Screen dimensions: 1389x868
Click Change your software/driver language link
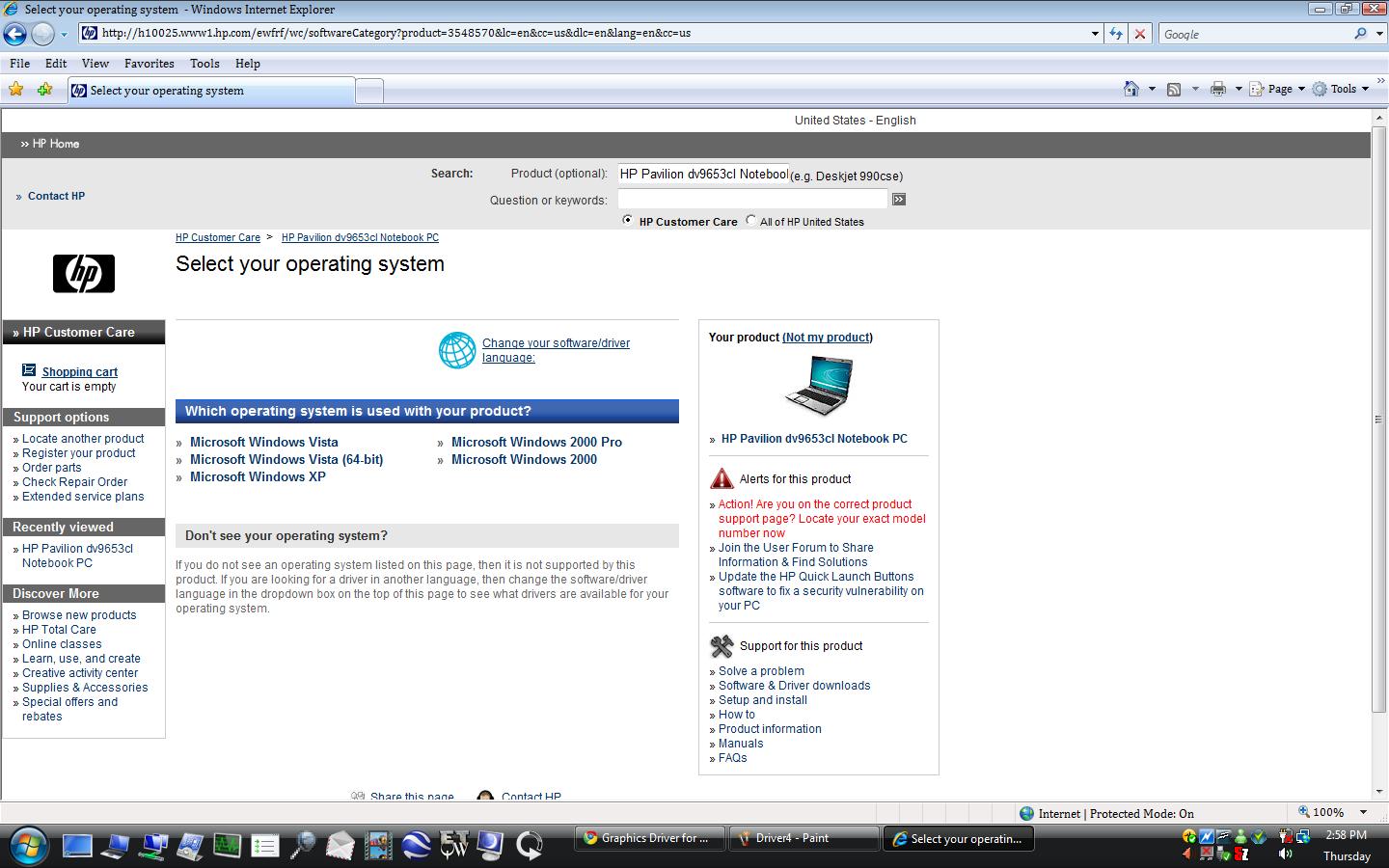point(556,350)
